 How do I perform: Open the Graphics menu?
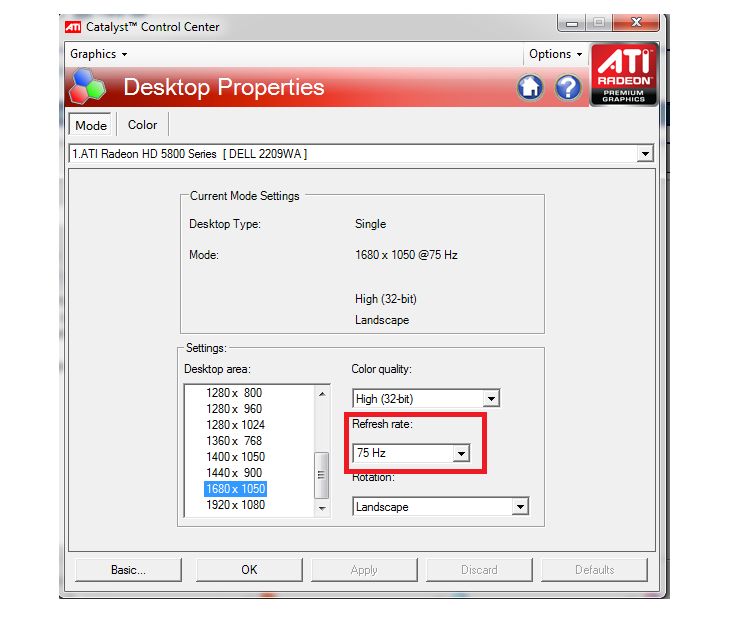click(x=98, y=54)
